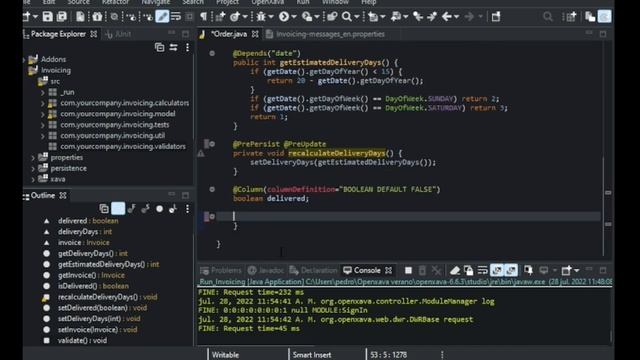Toggle Hide Fields in Outline toolbar
Image resolution: width=640 pixels, height=360 pixels.
pyautogui.click(x=131, y=209)
